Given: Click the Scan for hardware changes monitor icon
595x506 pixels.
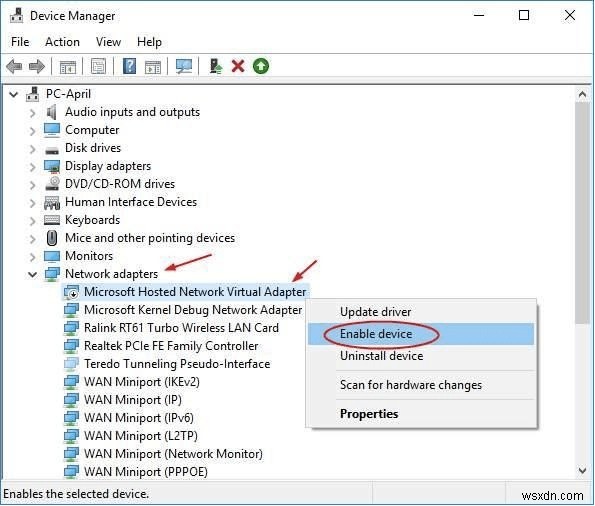Looking at the screenshot, I should click(x=184, y=66).
